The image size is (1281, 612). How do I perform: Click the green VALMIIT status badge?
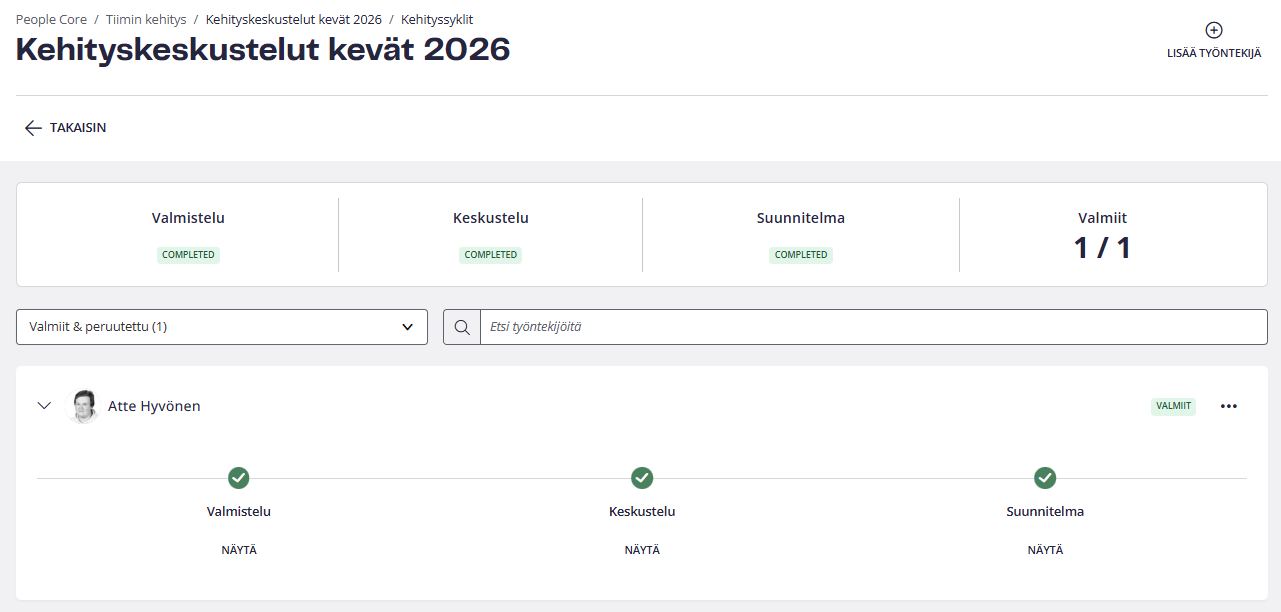[x=1173, y=406]
